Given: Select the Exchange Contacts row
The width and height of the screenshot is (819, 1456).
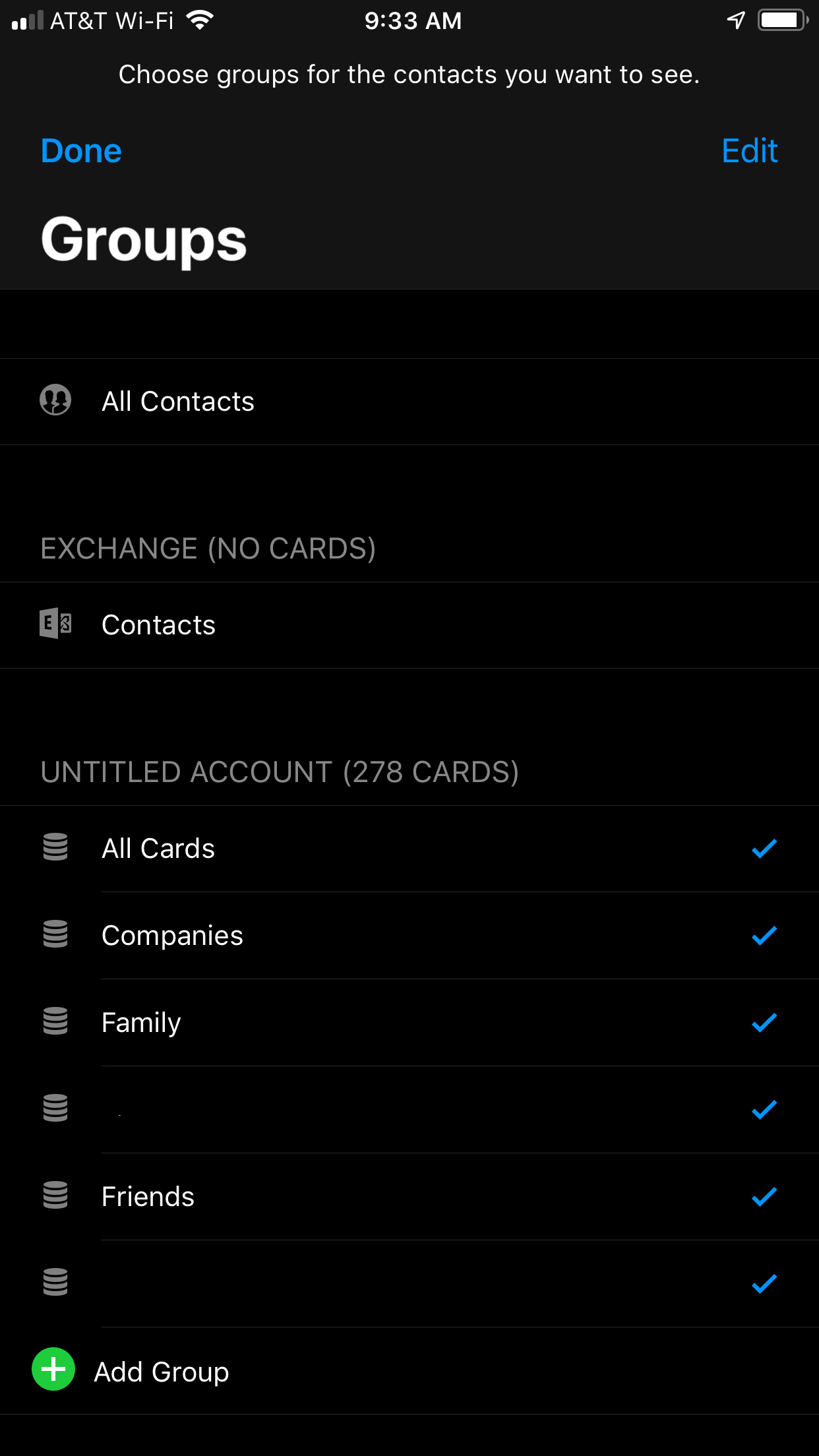Looking at the screenshot, I should pyautogui.click(x=409, y=625).
